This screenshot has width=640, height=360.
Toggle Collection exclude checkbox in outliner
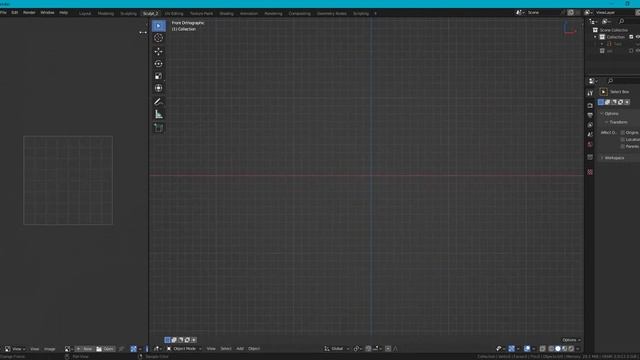pyautogui.click(x=631, y=37)
